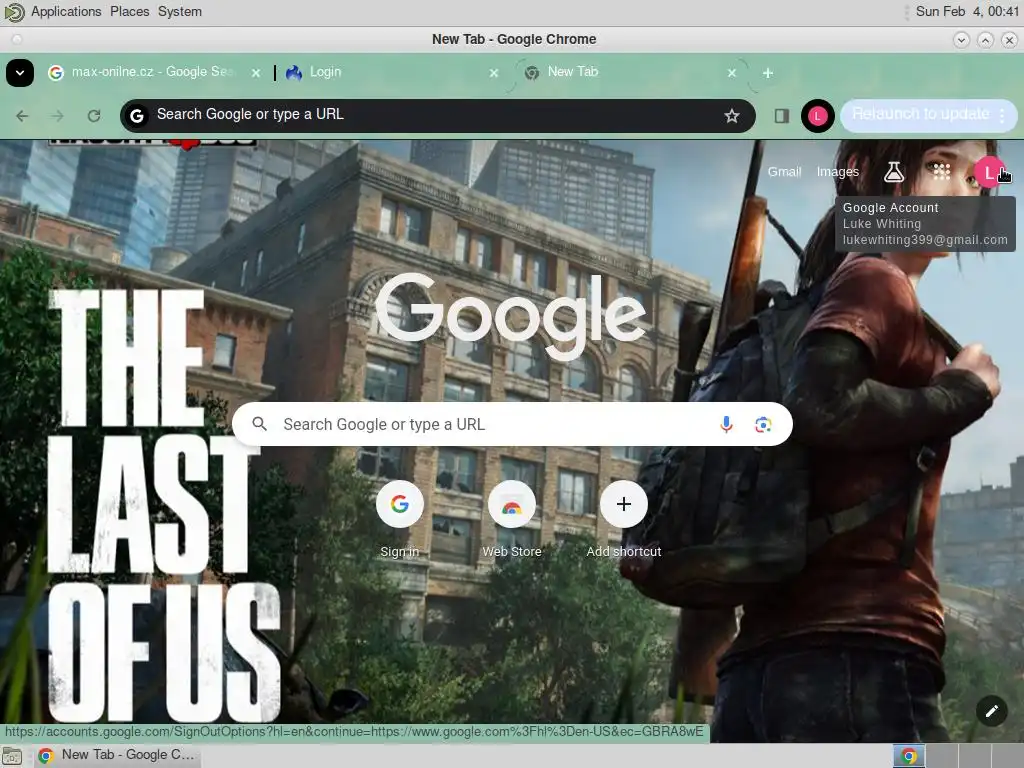
Task: Go forward with the forward arrow
Action: click(57, 116)
